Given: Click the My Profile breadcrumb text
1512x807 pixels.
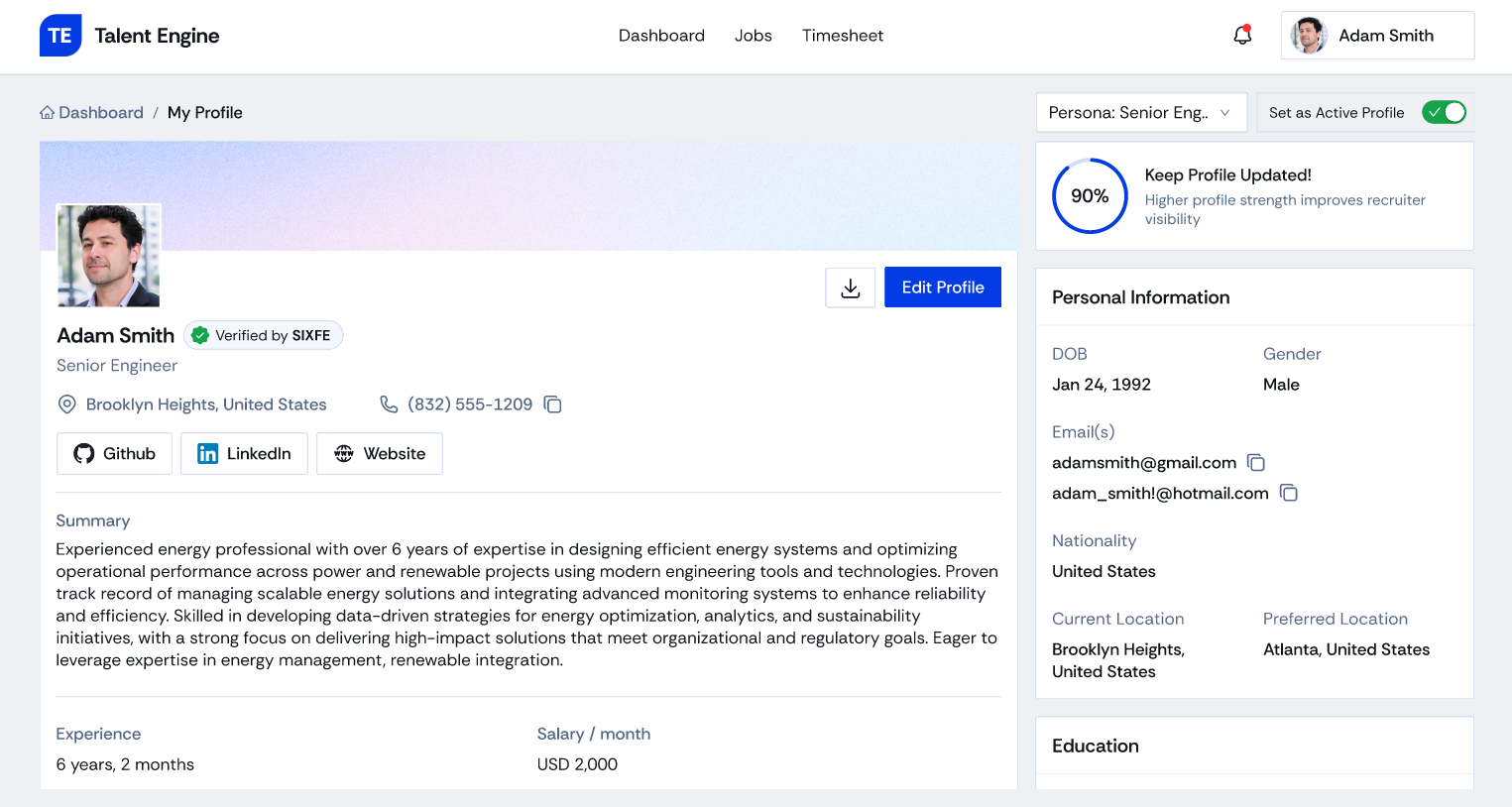Looking at the screenshot, I should [205, 113].
